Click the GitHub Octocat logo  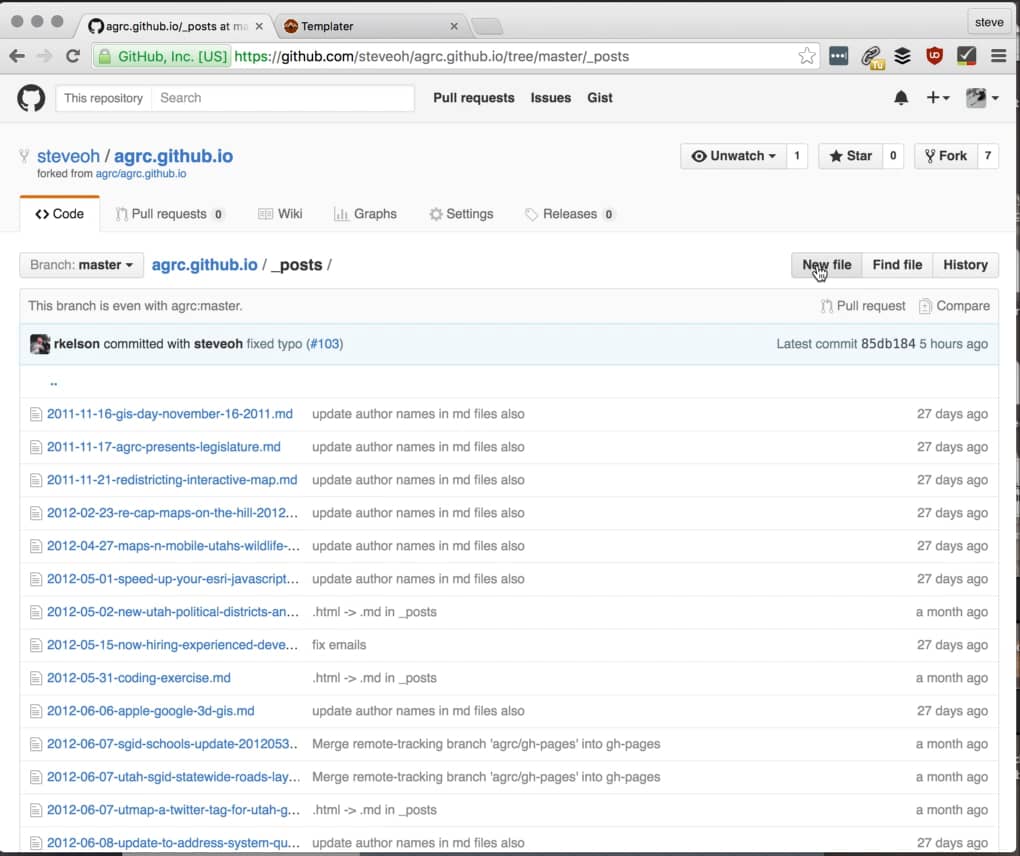coord(31,98)
